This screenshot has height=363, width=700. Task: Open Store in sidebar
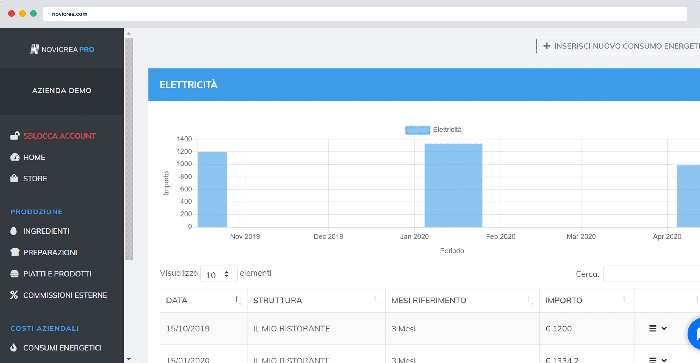pos(35,178)
